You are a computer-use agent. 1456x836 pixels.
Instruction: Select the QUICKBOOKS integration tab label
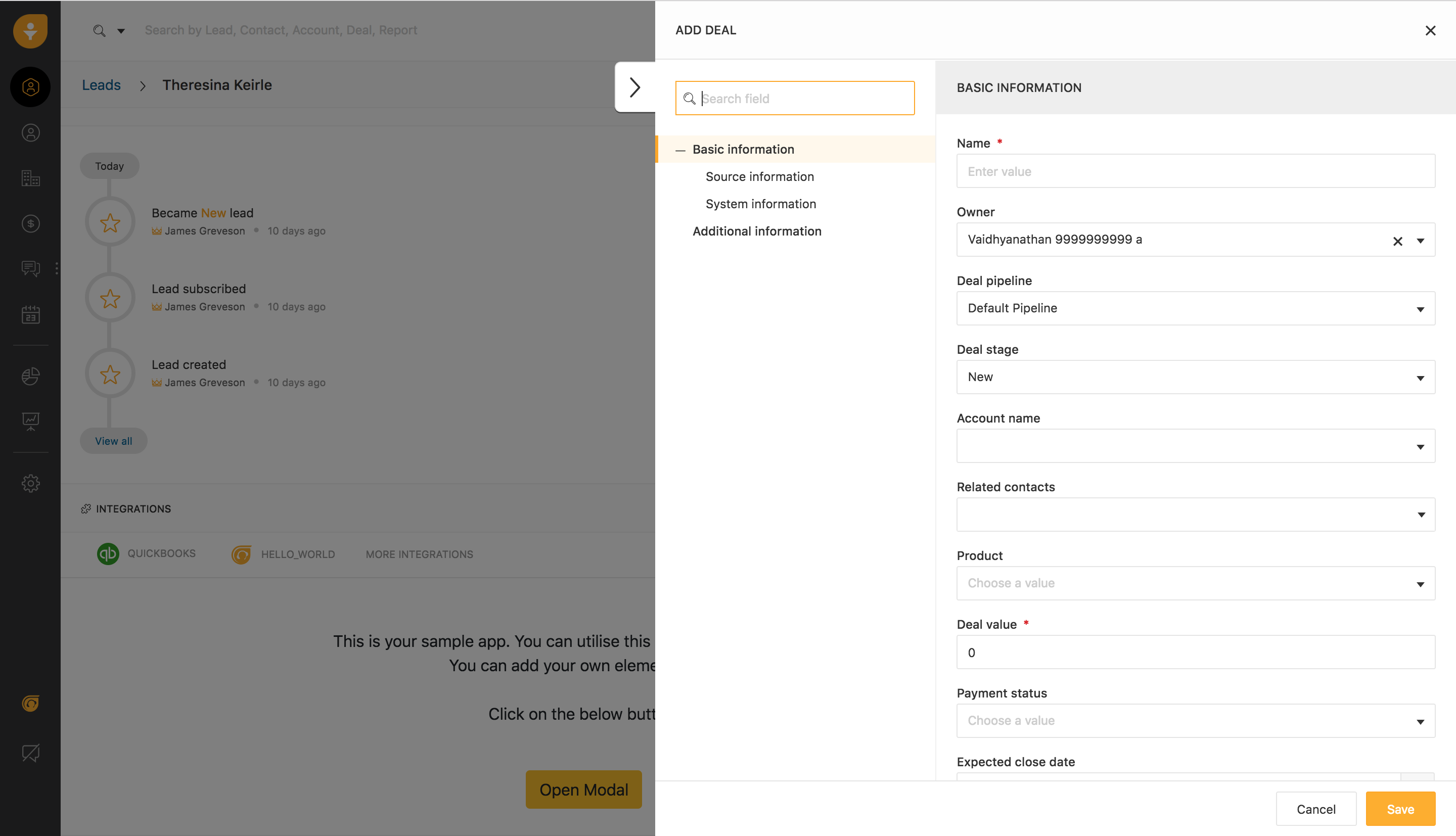click(x=161, y=553)
